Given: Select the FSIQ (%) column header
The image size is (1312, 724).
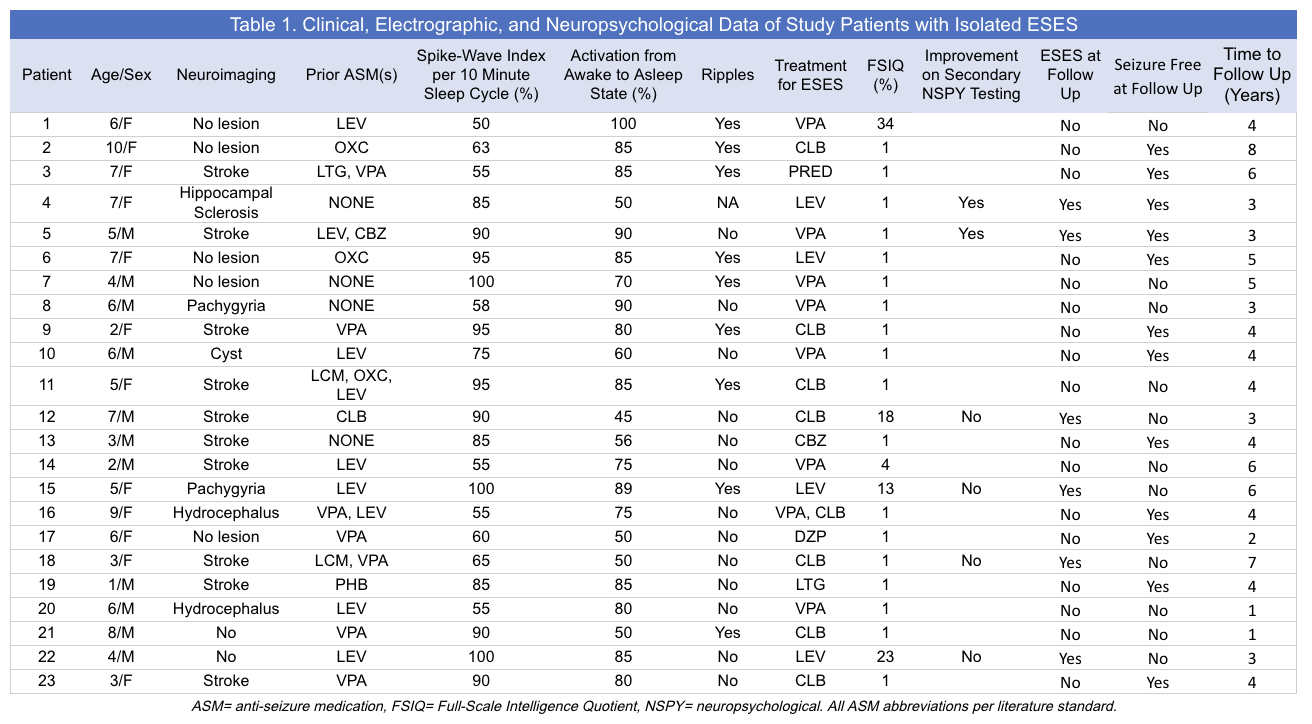Looking at the screenshot, I should (883, 75).
